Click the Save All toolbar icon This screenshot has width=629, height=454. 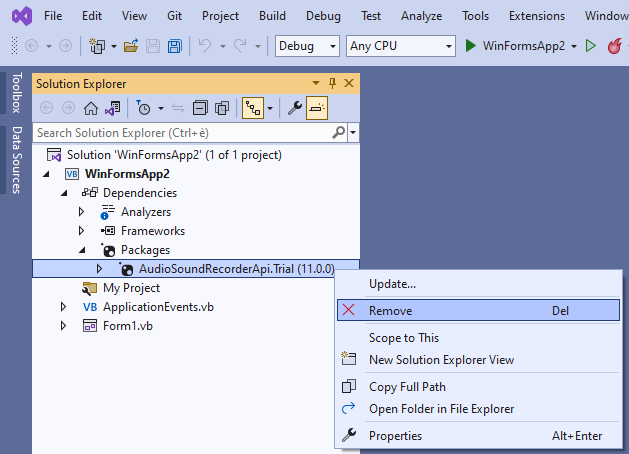pos(174,46)
